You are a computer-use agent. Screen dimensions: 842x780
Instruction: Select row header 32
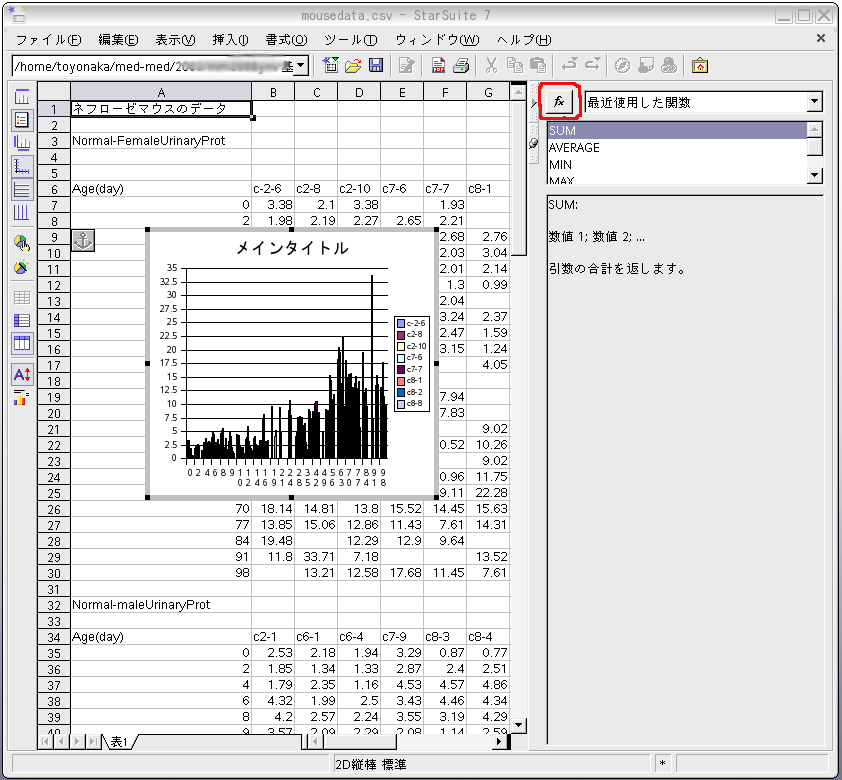(54, 605)
